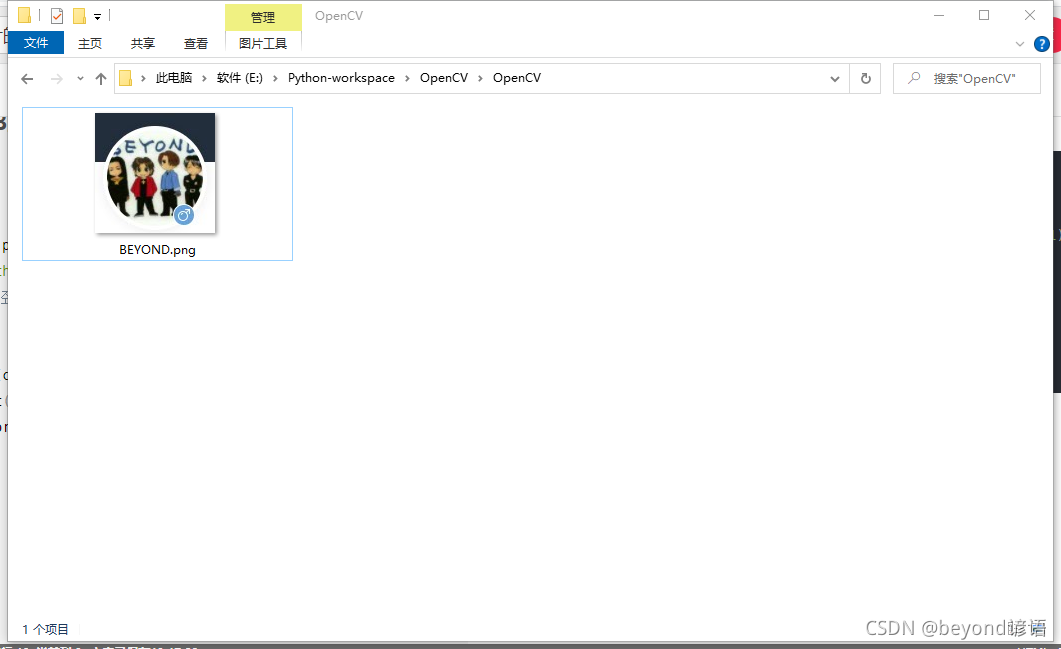
Task: Go back using the back arrow
Action: point(27,79)
